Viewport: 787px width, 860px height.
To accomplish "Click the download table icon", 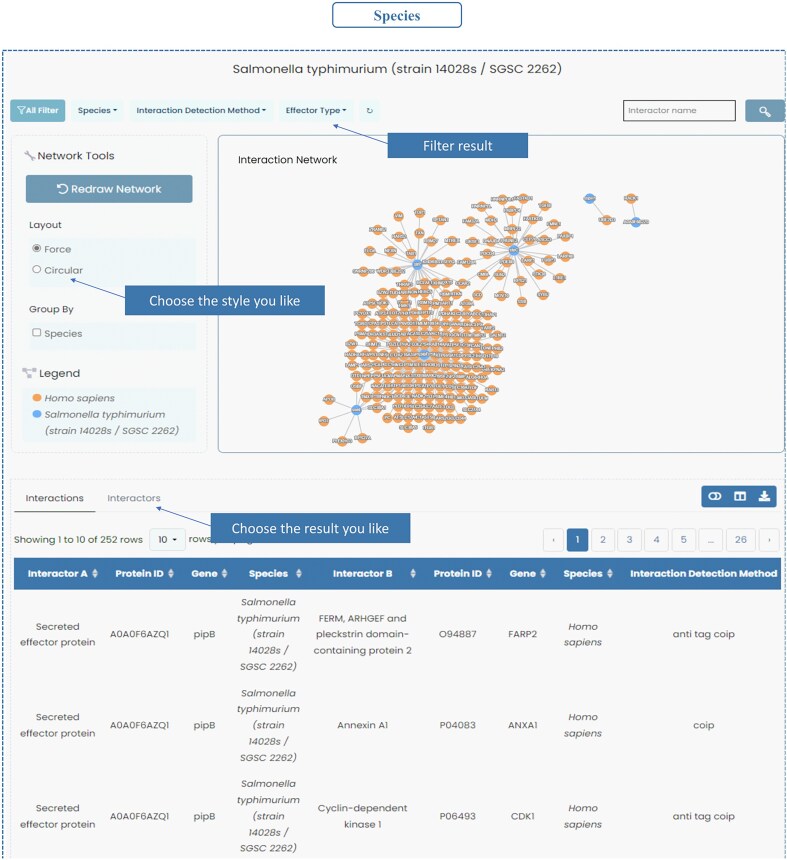I will pos(764,496).
